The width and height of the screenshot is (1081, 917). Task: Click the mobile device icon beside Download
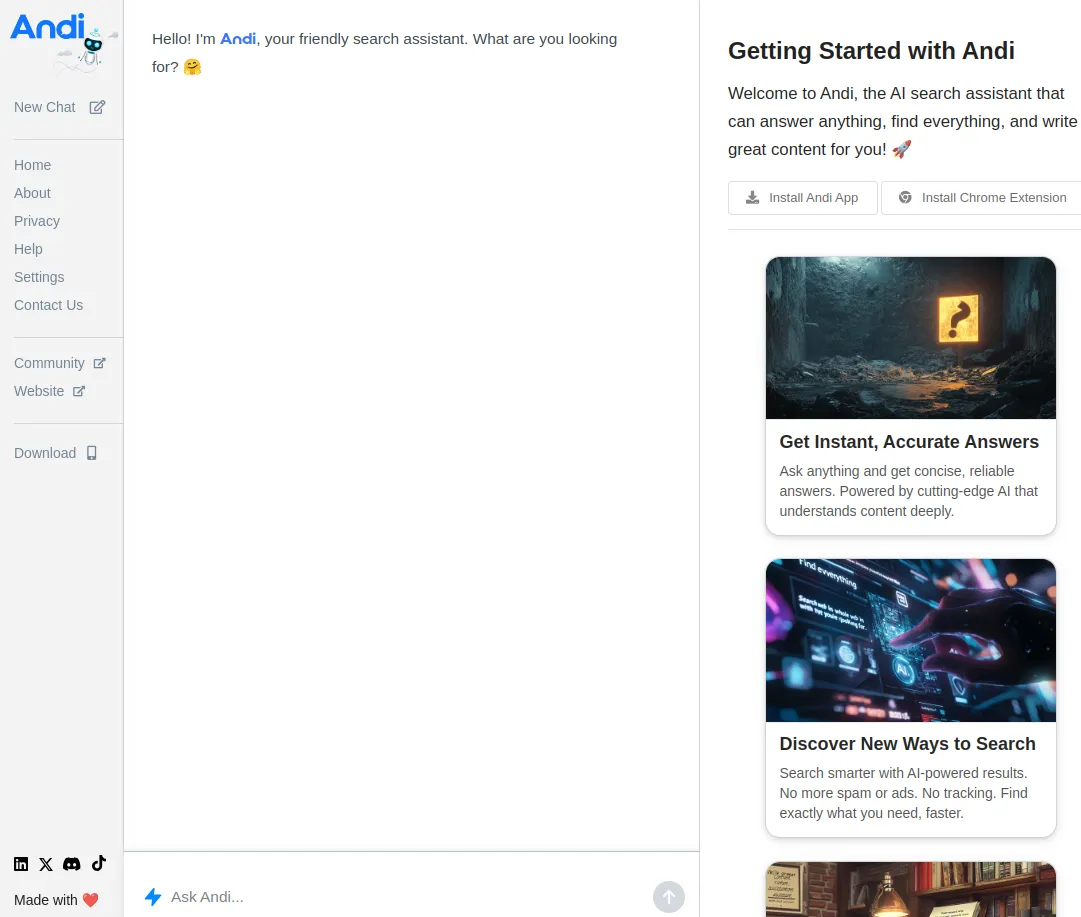(92, 453)
